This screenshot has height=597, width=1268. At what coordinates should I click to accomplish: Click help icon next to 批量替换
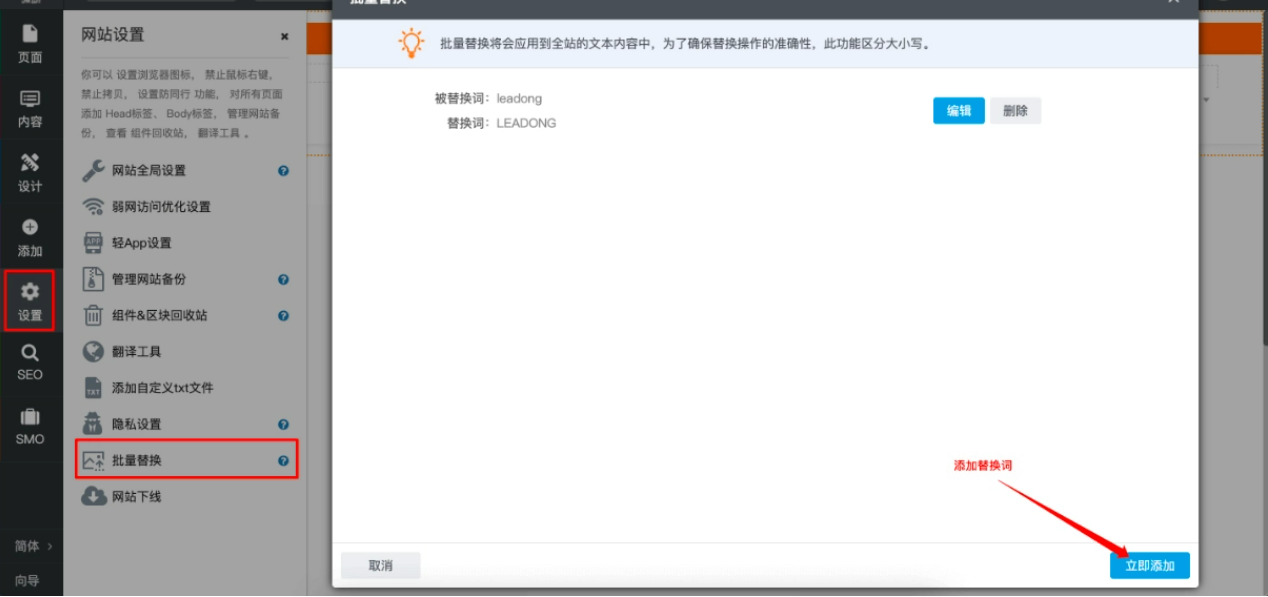[283, 461]
